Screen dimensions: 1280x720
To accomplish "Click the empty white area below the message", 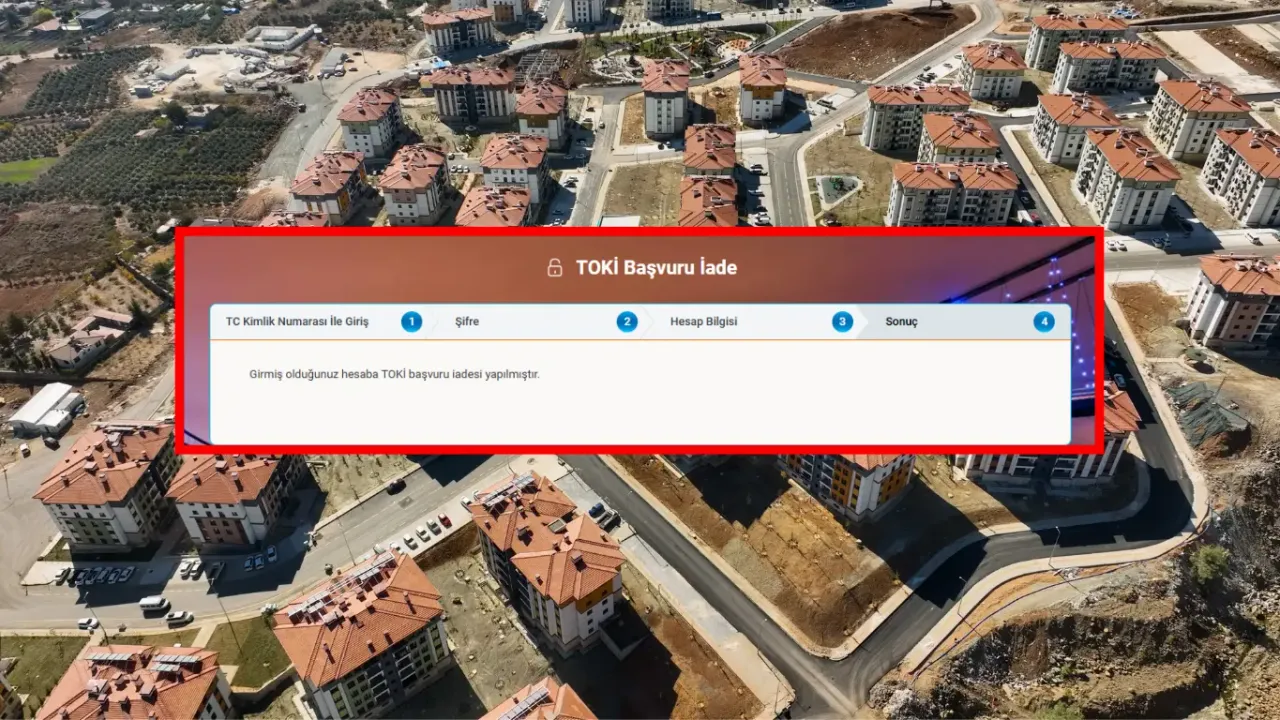I will [640, 415].
